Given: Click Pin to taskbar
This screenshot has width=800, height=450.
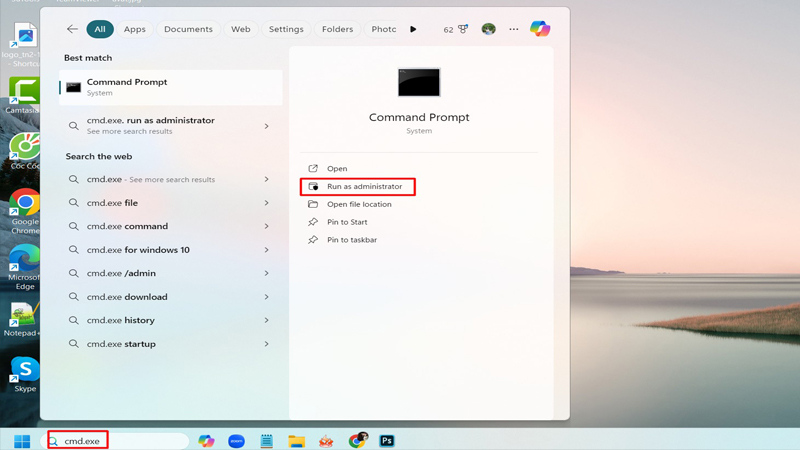Looking at the screenshot, I should tap(352, 240).
